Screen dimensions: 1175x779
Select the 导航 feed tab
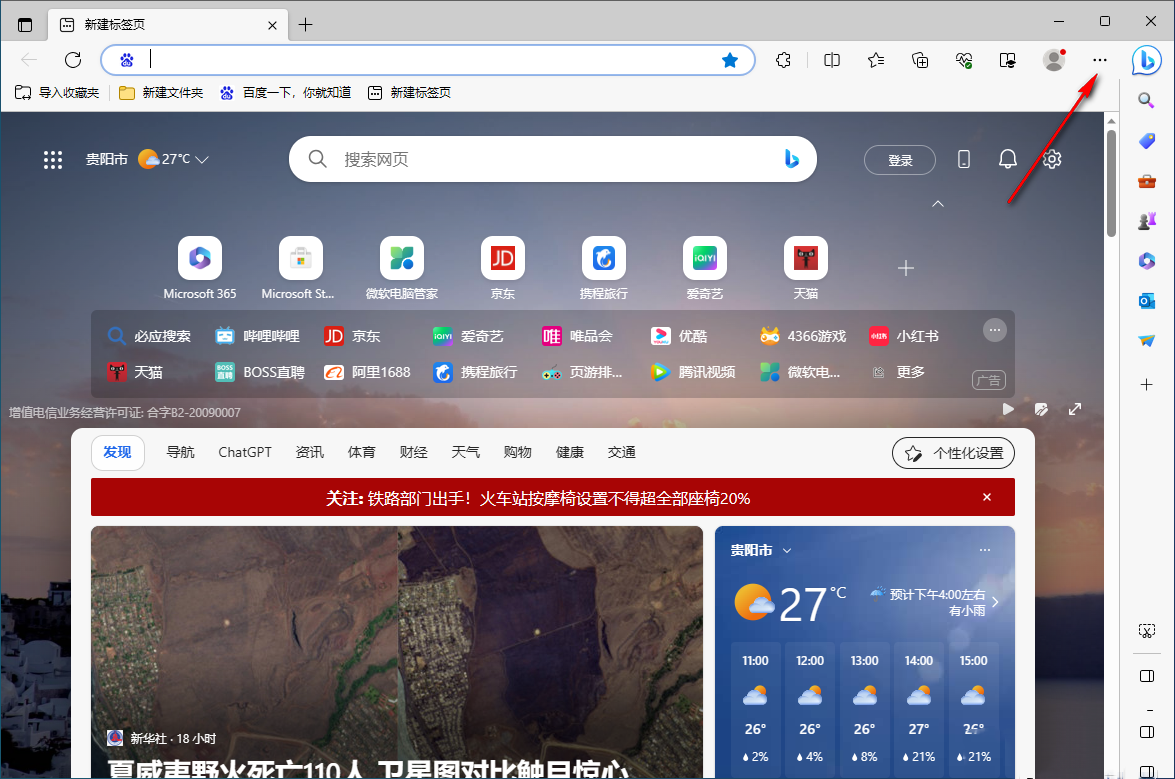pyautogui.click(x=180, y=452)
